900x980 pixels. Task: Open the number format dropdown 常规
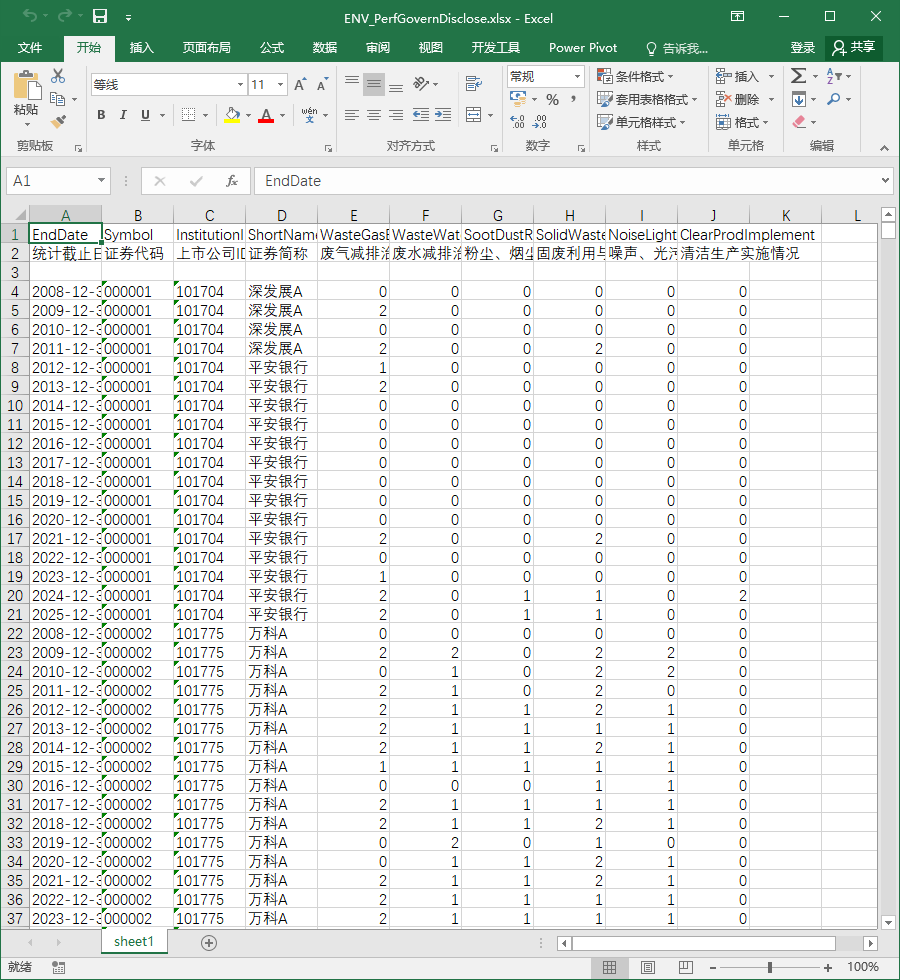(577, 76)
